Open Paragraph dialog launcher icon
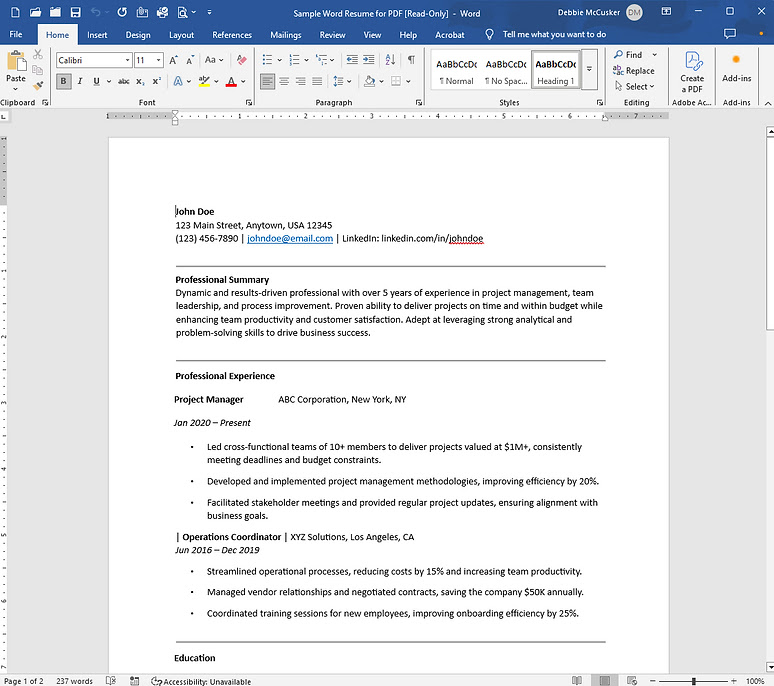Viewport: 774px width, 686px height. 419,103
